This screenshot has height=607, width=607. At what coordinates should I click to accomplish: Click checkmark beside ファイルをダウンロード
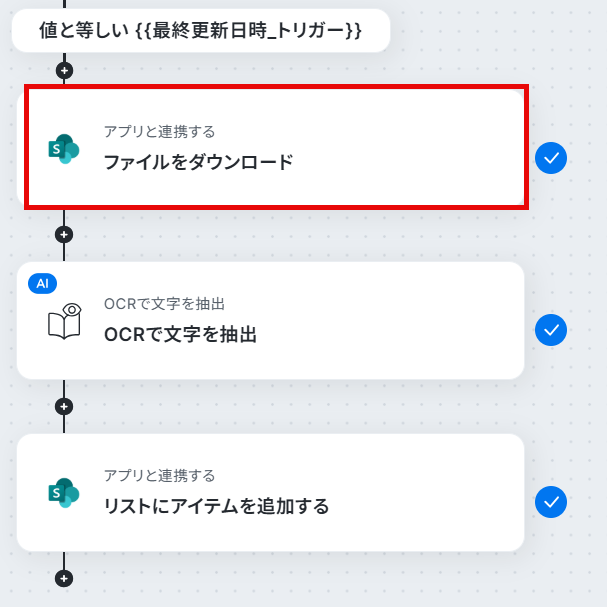[551, 158]
